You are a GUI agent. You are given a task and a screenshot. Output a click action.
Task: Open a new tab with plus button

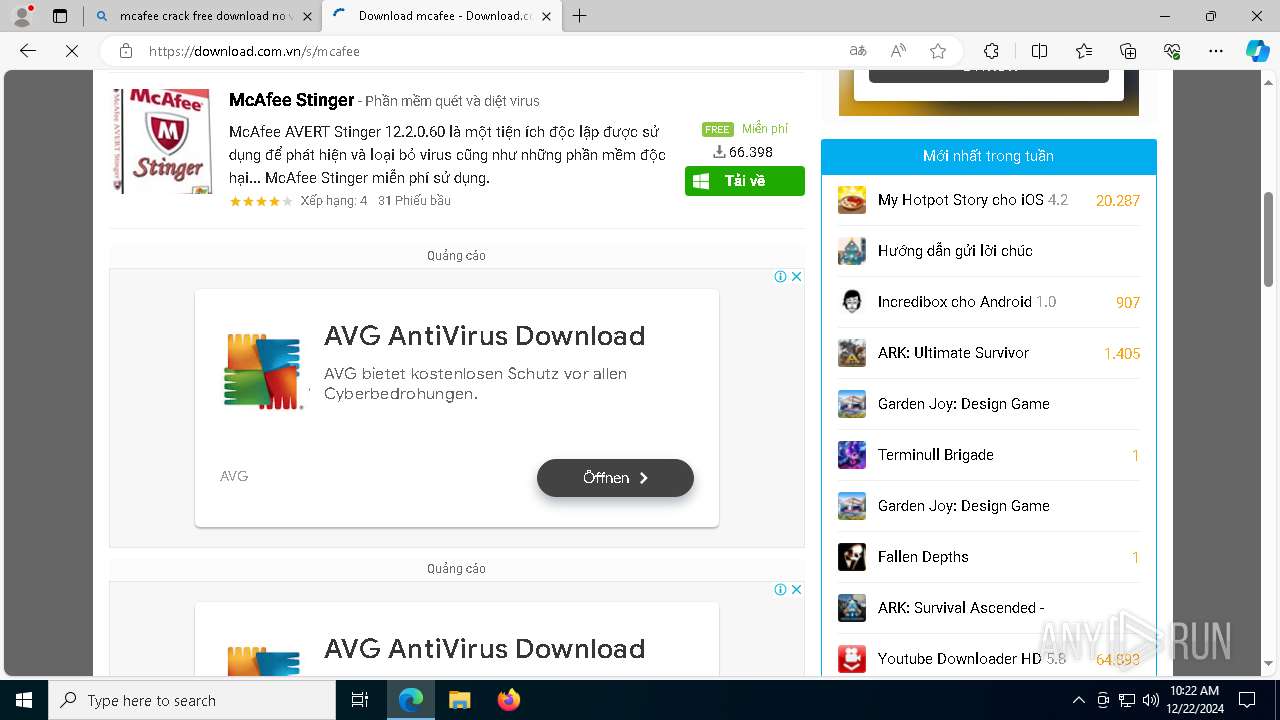click(x=579, y=16)
